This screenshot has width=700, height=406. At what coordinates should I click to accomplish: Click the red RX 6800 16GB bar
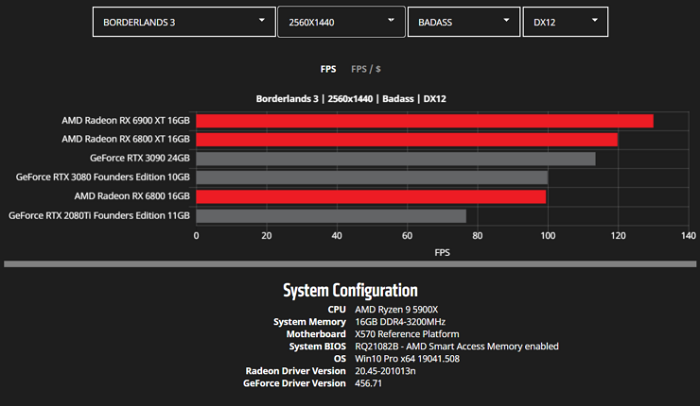click(370, 196)
